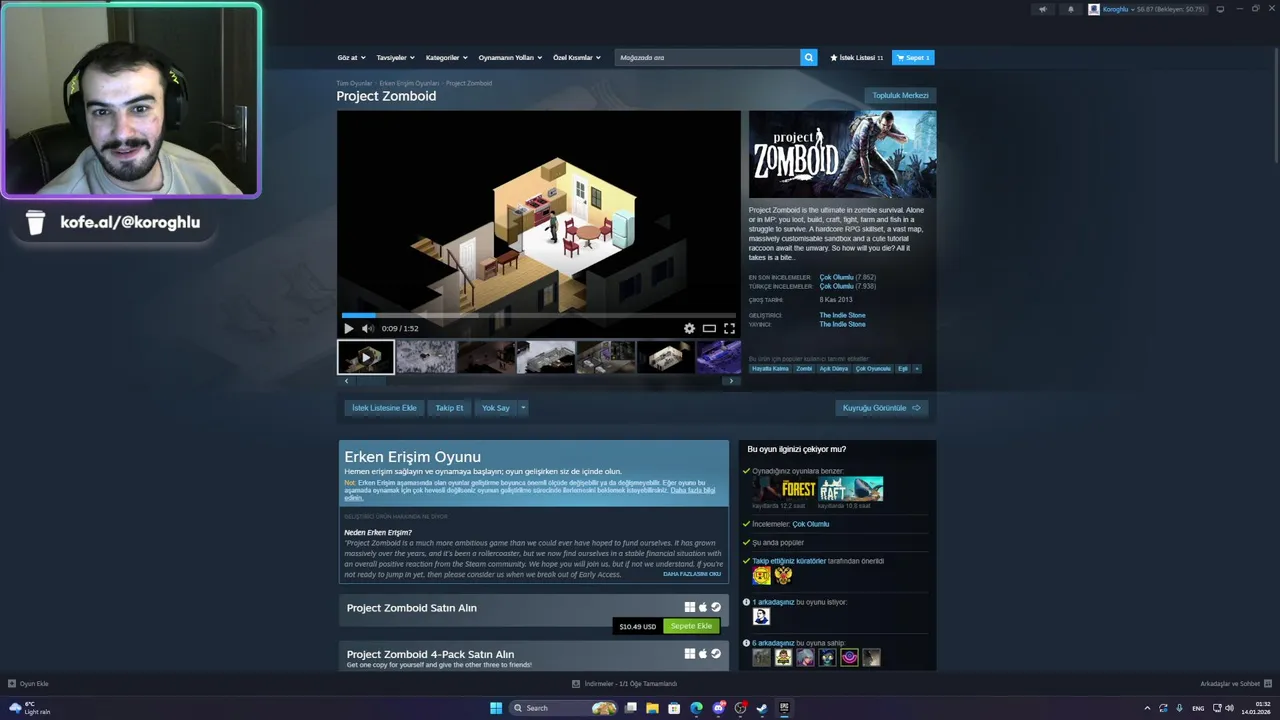
Task: Expand more tags with plus button
Action: [917, 368]
